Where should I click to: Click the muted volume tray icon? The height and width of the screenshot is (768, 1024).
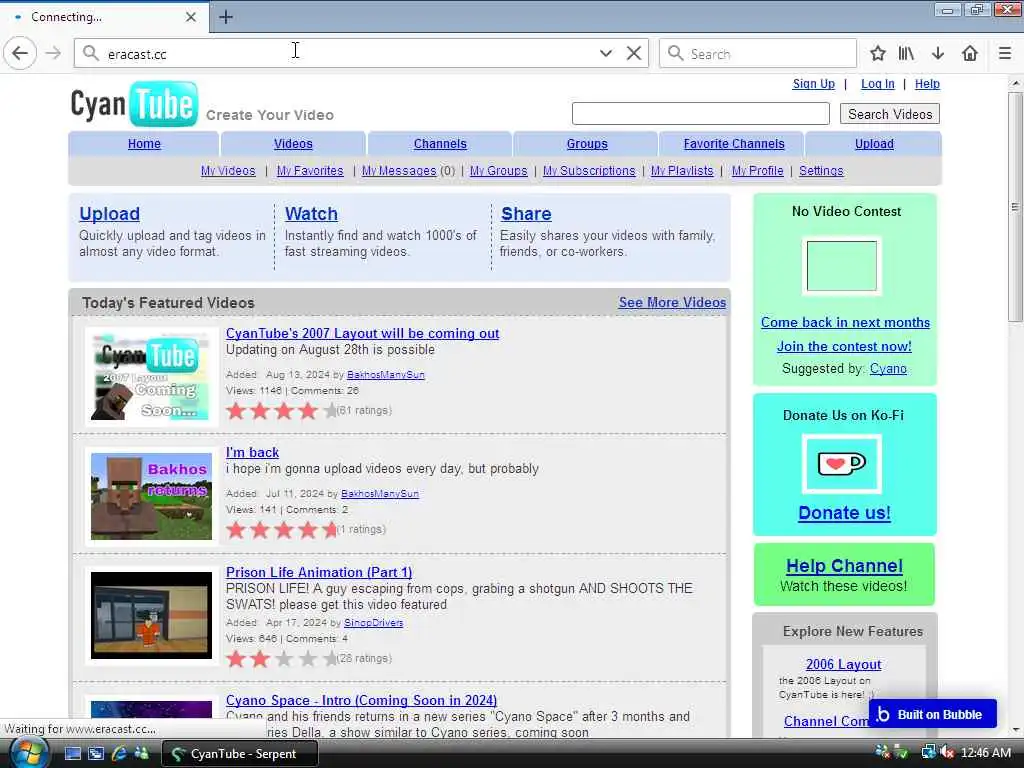(x=947, y=753)
